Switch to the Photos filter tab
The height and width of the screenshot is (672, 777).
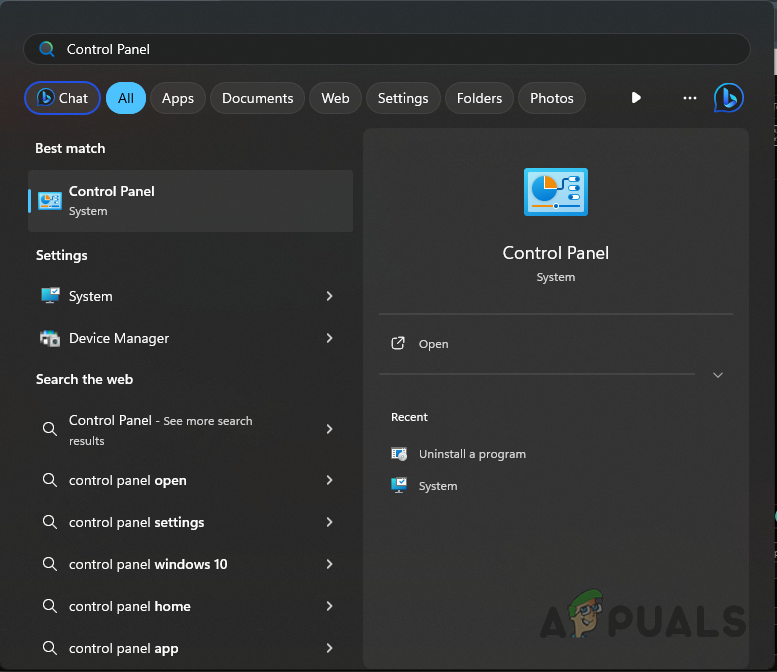click(552, 98)
